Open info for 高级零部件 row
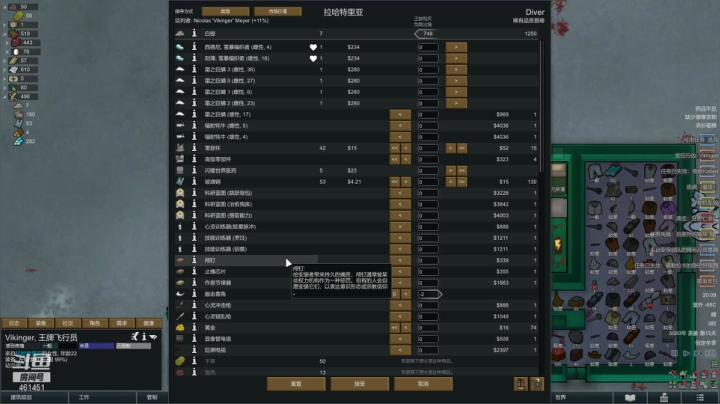This screenshot has width=720, height=404. [x=194, y=159]
